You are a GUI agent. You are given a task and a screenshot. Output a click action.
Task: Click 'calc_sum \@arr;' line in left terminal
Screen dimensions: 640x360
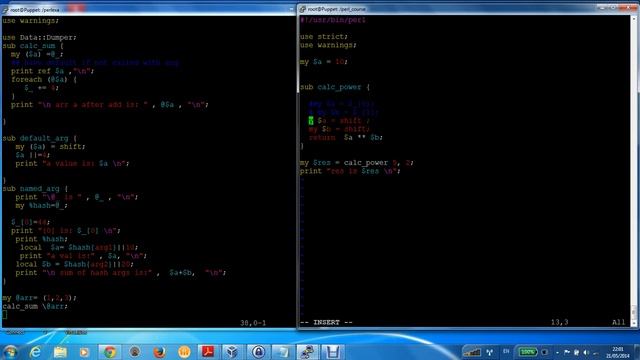tap(35, 306)
